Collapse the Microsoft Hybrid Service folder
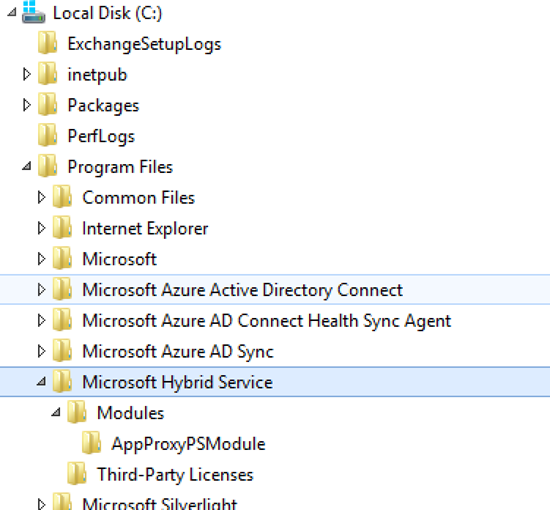The width and height of the screenshot is (550, 510). pyautogui.click(x=41, y=382)
